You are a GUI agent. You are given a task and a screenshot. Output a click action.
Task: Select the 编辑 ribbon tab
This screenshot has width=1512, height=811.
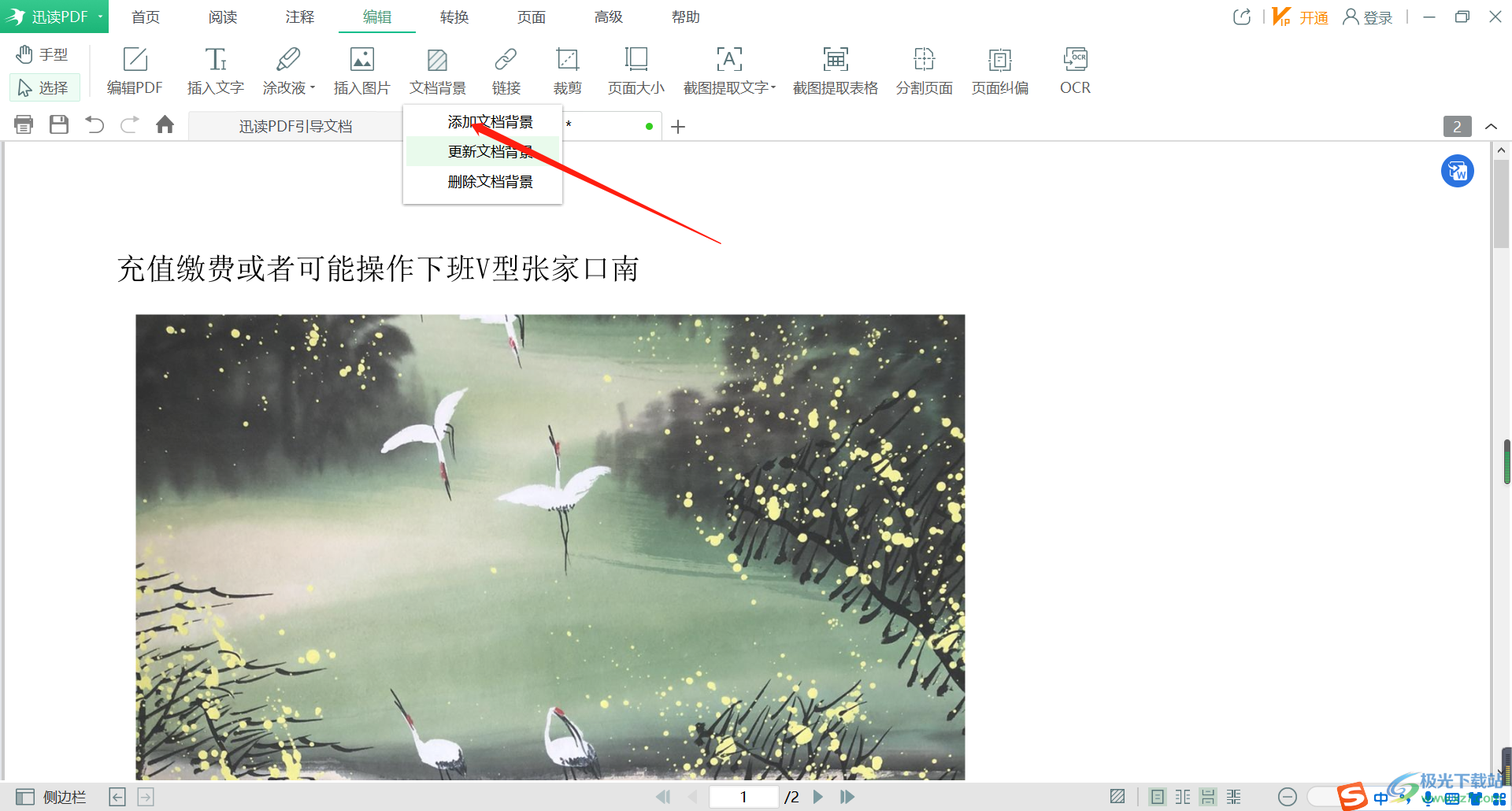point(377,17)
